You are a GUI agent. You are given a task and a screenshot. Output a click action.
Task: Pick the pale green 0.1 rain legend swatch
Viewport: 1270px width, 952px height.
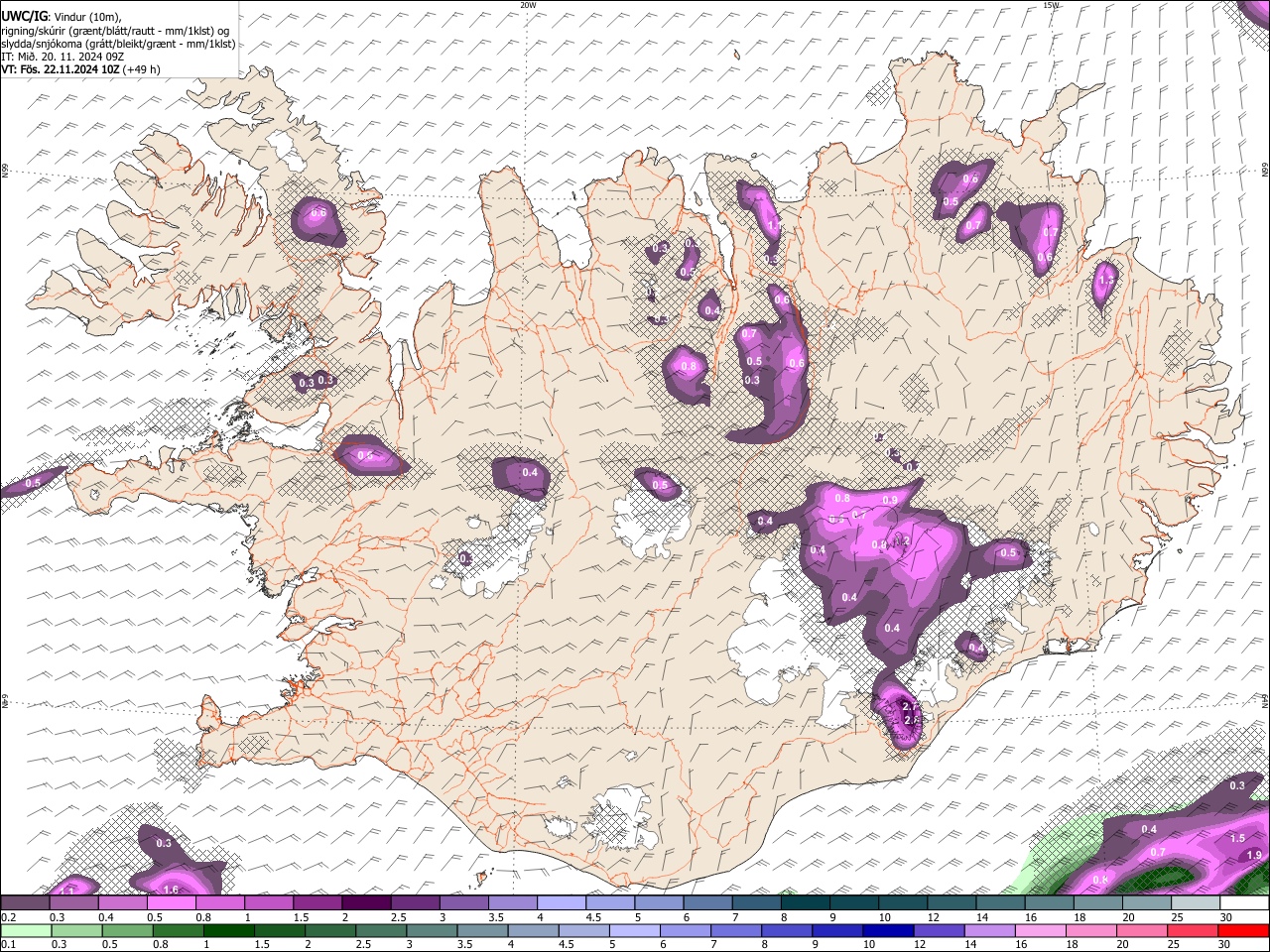tap(25, 930)
